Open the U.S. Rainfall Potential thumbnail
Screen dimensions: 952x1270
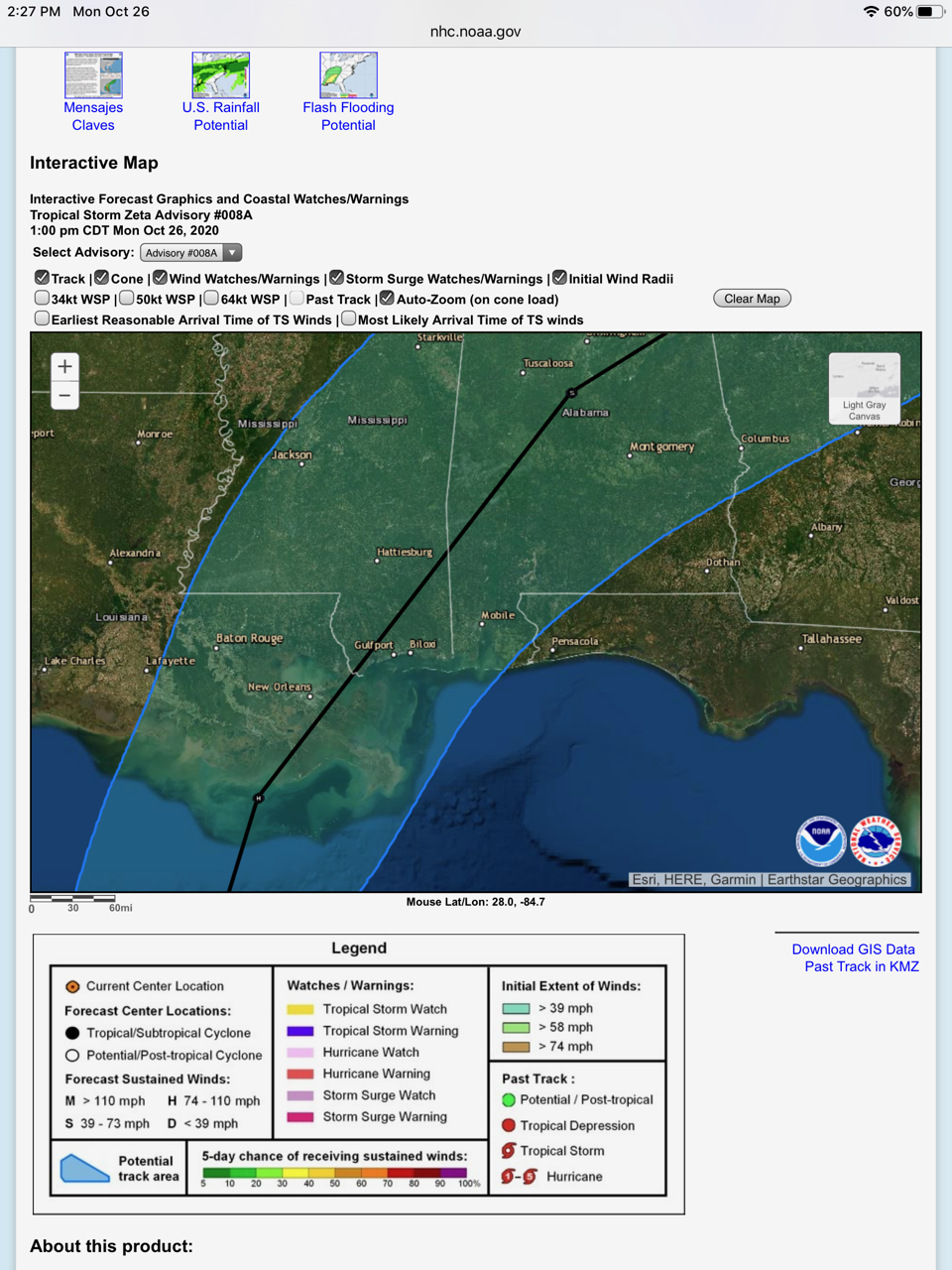221,75
